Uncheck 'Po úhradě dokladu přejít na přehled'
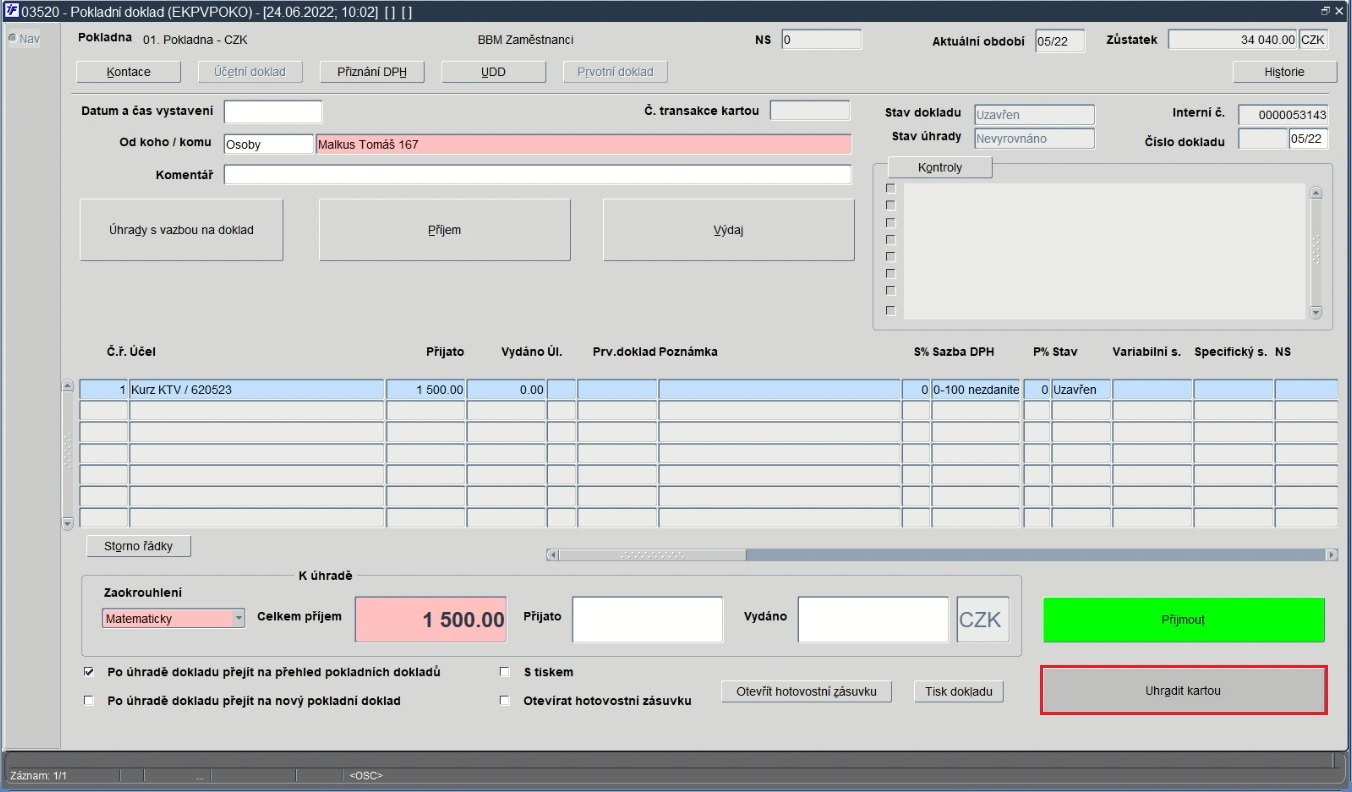Image resolution: width=1352 pixels, height=792 pixels. click(89, 672)
